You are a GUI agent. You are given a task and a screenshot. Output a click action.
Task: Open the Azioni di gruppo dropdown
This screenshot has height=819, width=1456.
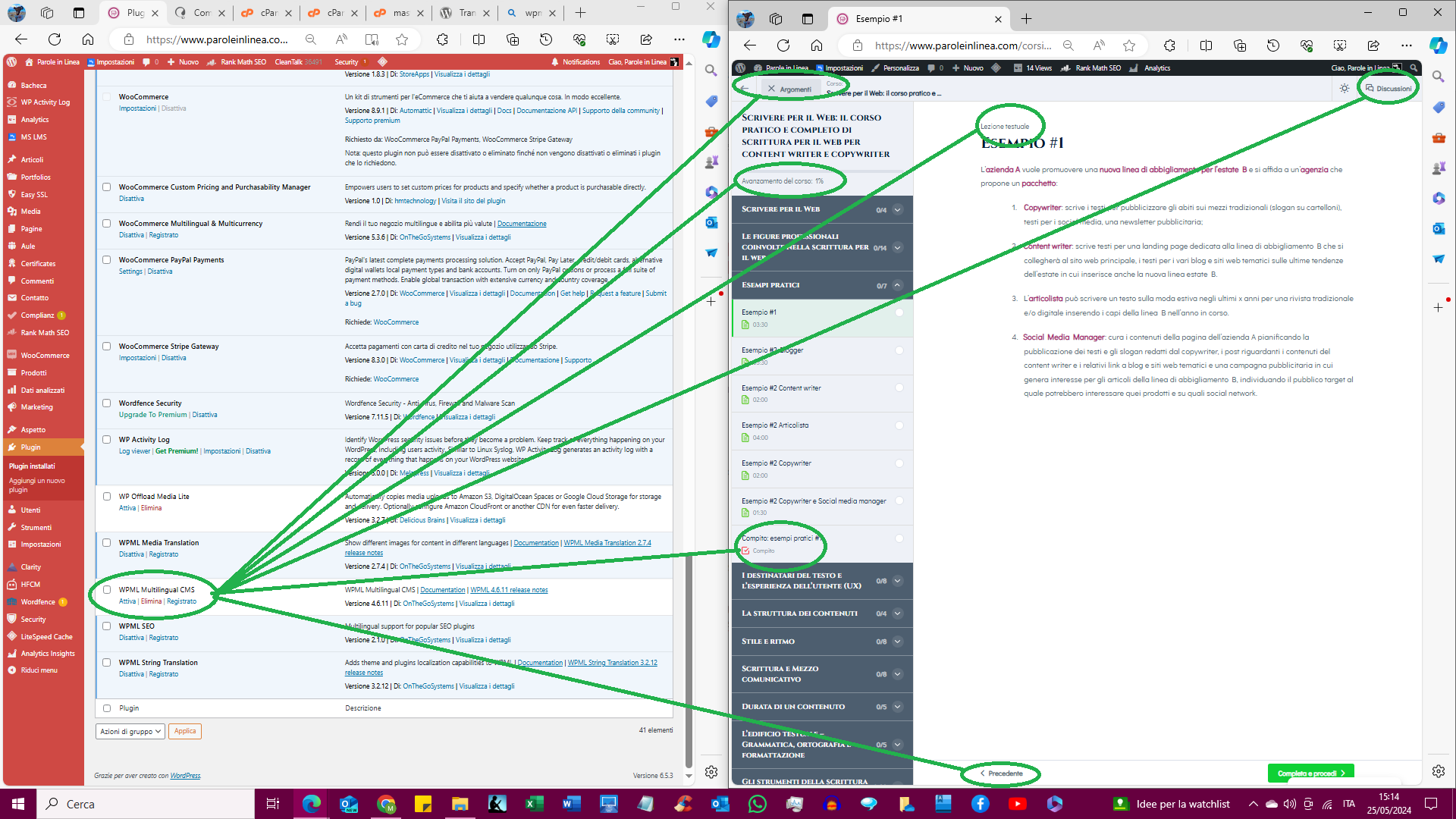[x=130, y=731]
